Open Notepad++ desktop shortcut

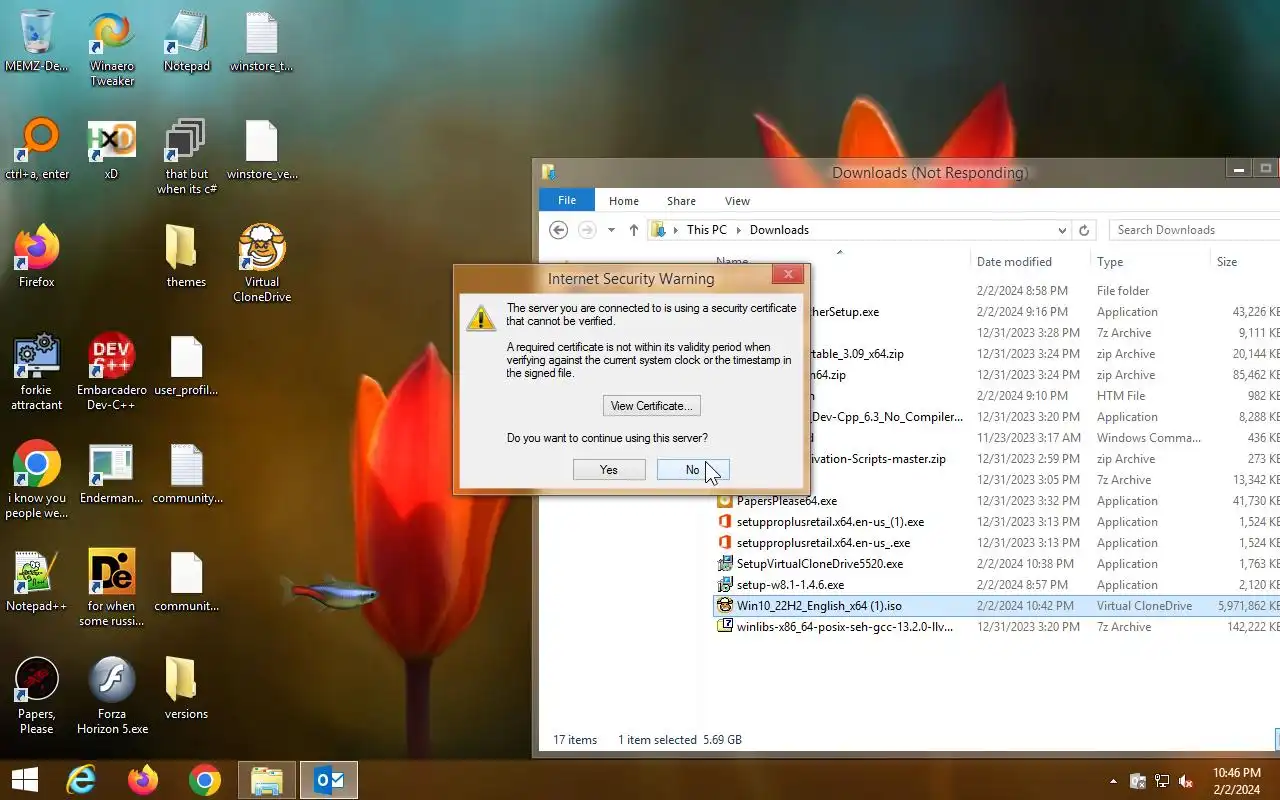click(37, 580)
